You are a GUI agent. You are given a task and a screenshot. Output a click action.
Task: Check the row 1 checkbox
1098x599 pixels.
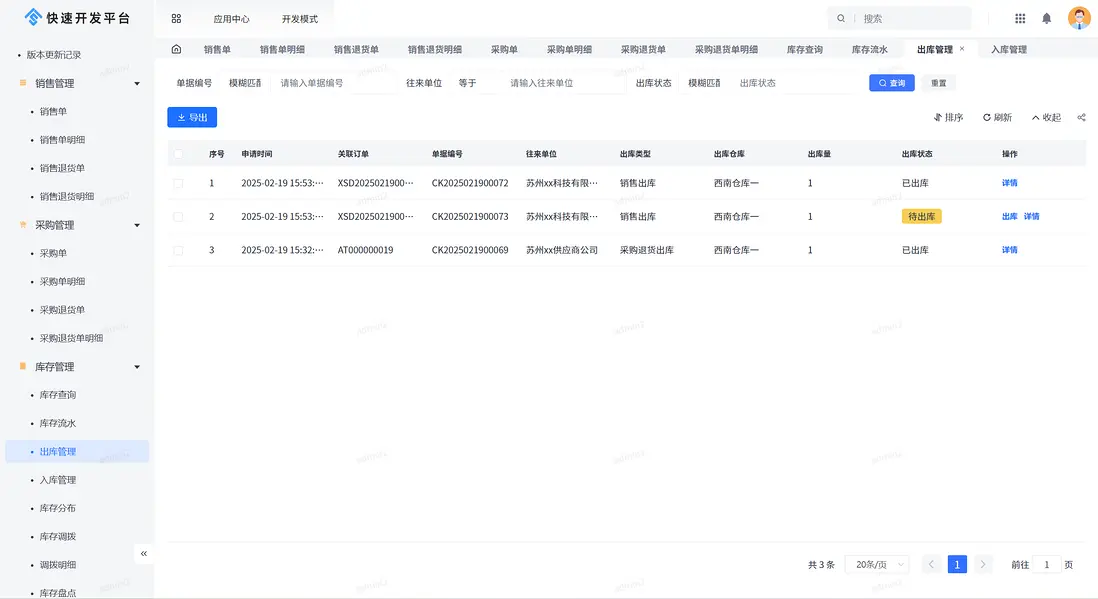tap(178, 184)
